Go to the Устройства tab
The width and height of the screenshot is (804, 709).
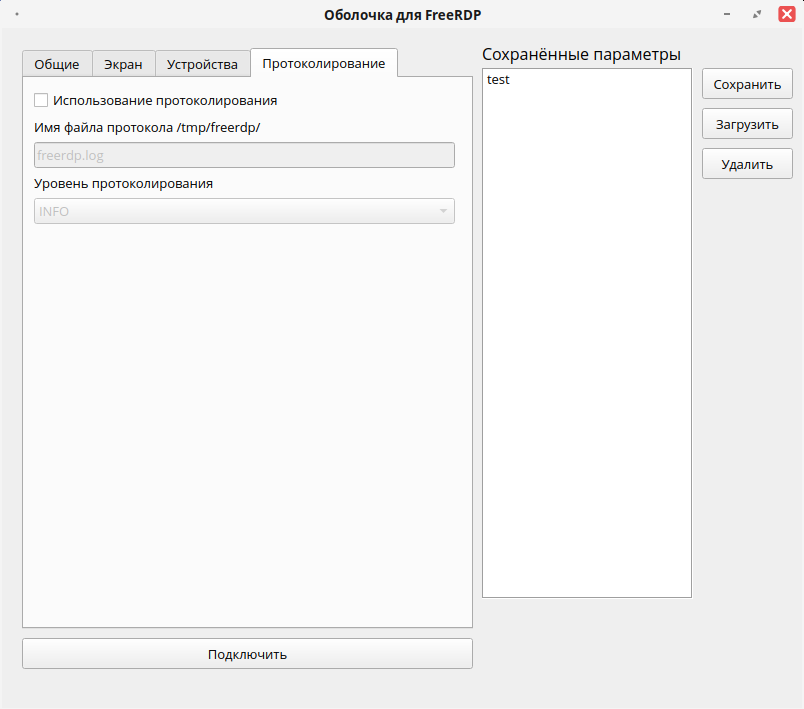pyautogui.click(x=203, y=64)
